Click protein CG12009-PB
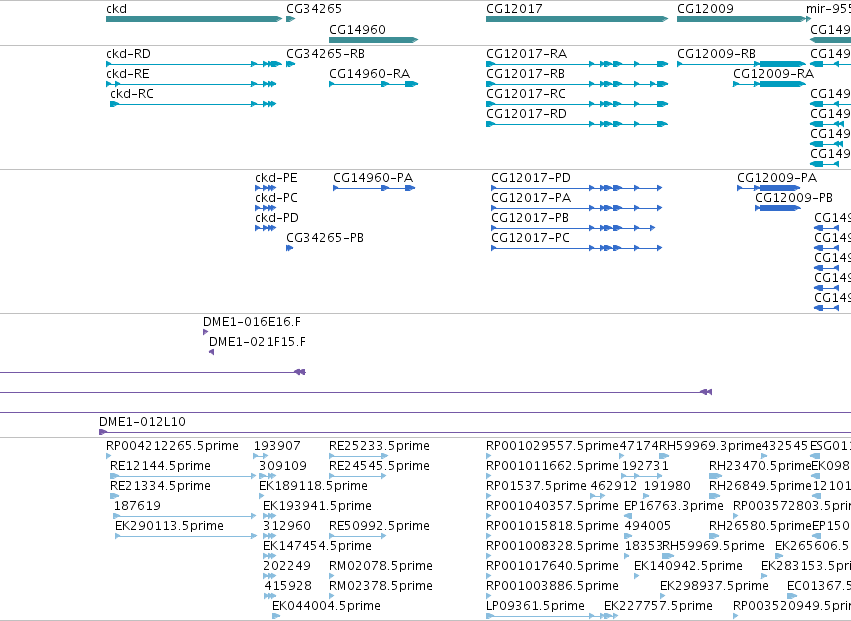The image size is (851, 621). coord(778,208)
